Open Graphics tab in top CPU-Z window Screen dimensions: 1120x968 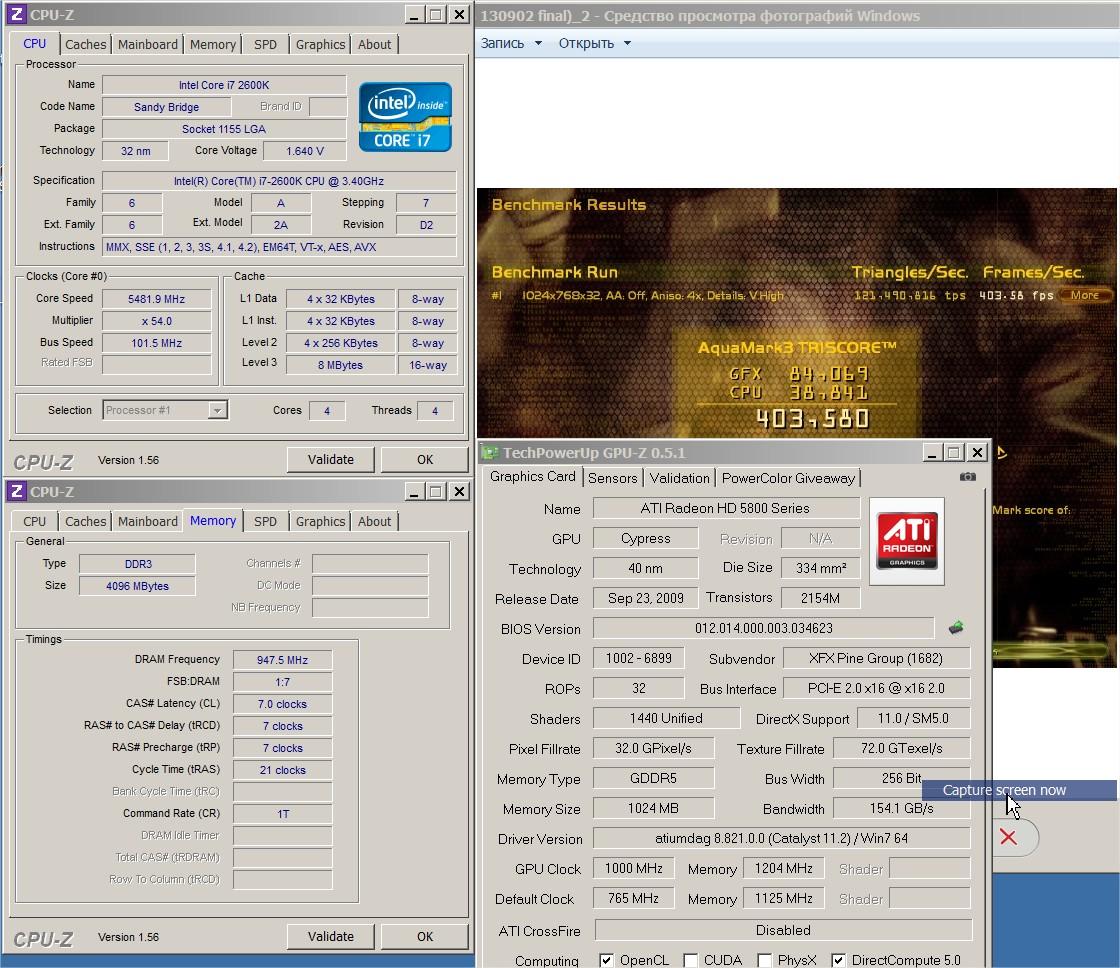point(320,44)
